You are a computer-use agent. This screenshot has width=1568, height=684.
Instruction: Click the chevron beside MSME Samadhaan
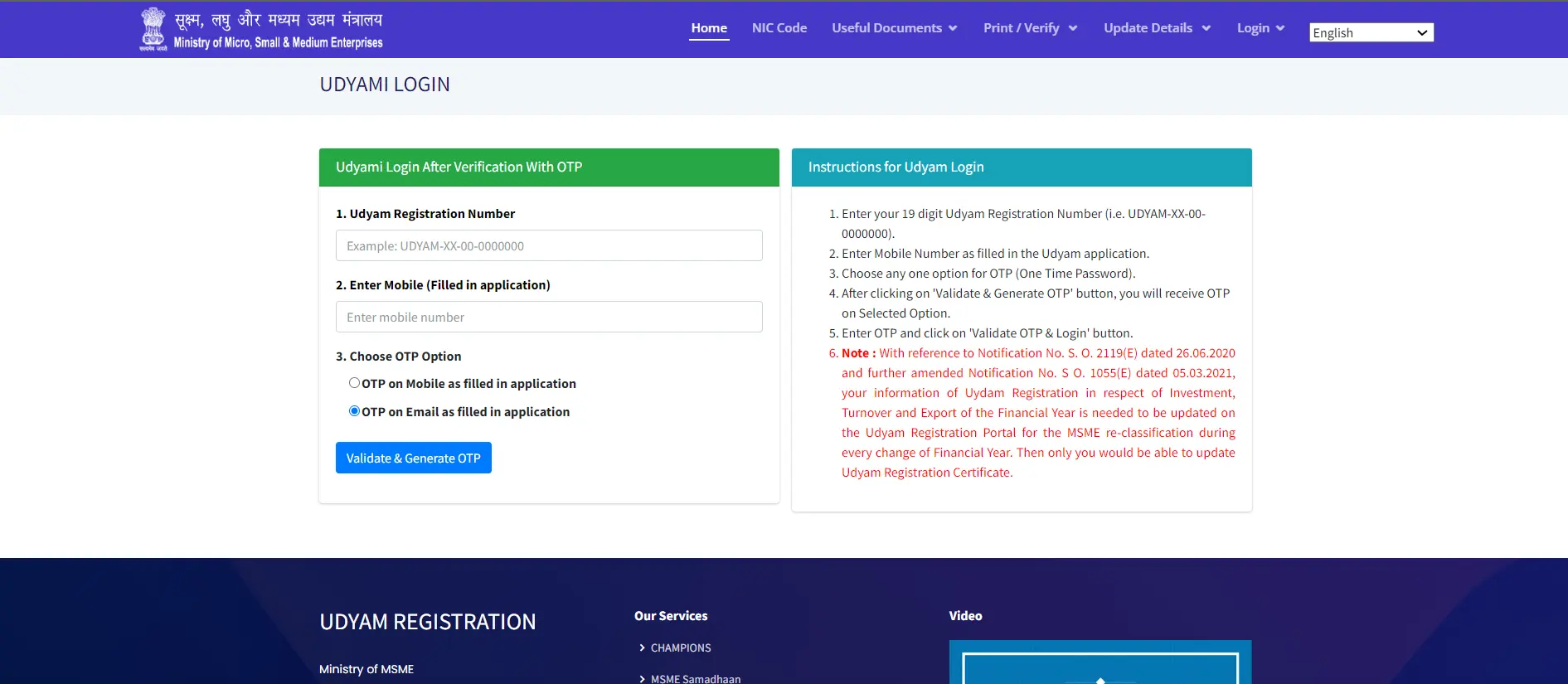point(642,679)
